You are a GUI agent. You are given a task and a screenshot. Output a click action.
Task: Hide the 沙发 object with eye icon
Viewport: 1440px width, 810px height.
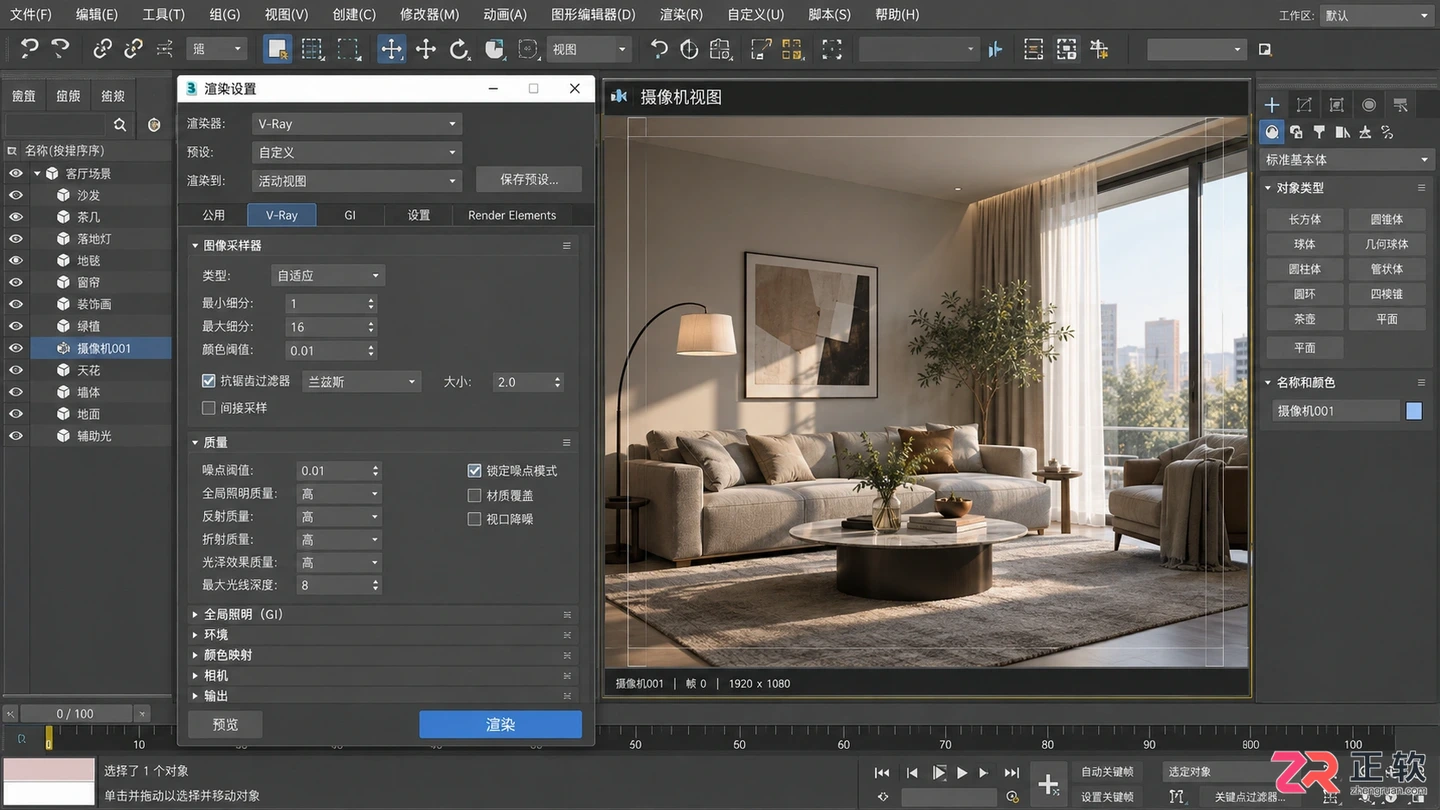click(x=16, y=195)
